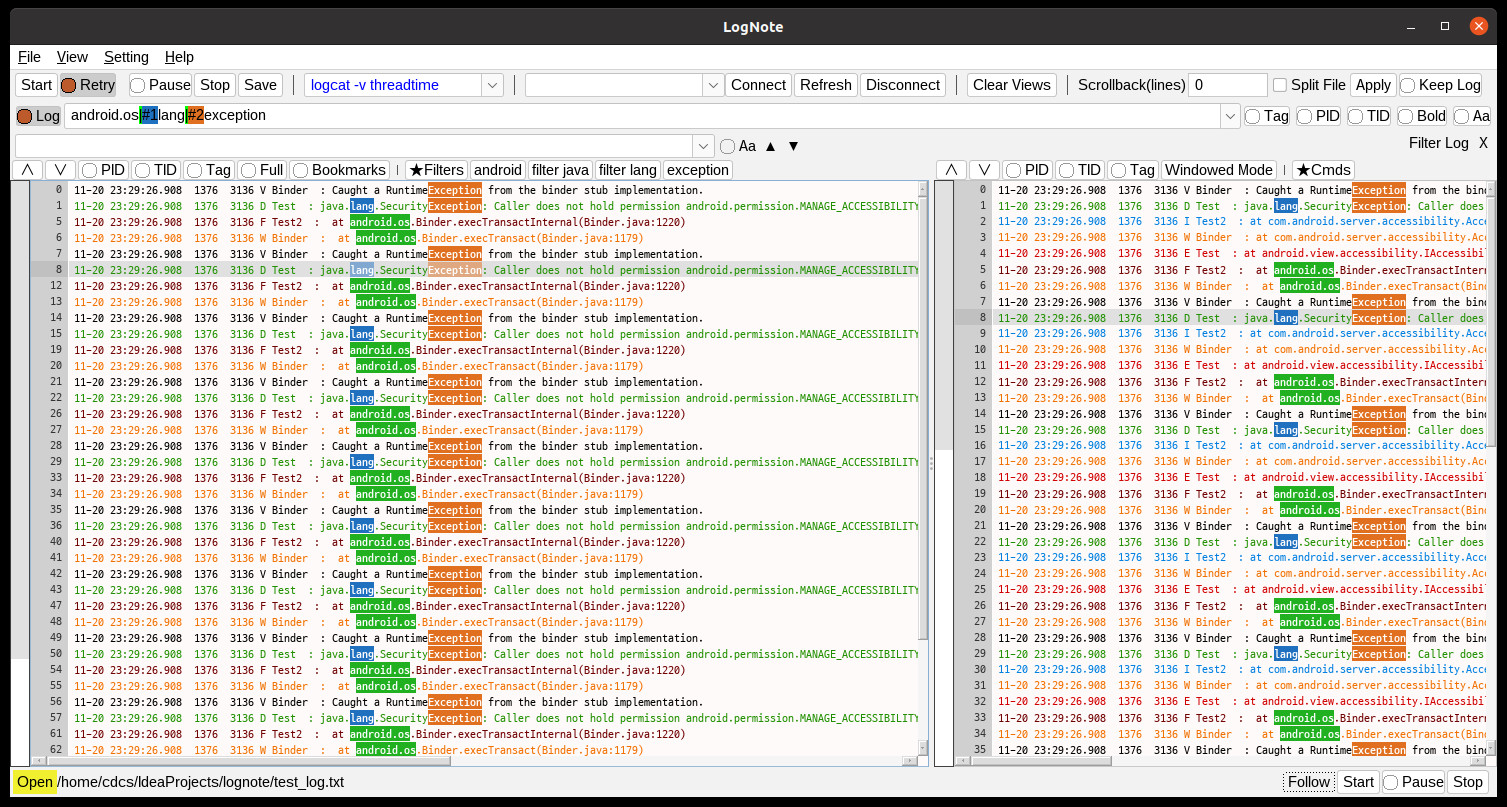Expand the device address dropdown
Viewport: 1507px width, 807px height.
[x=712, y=85]
